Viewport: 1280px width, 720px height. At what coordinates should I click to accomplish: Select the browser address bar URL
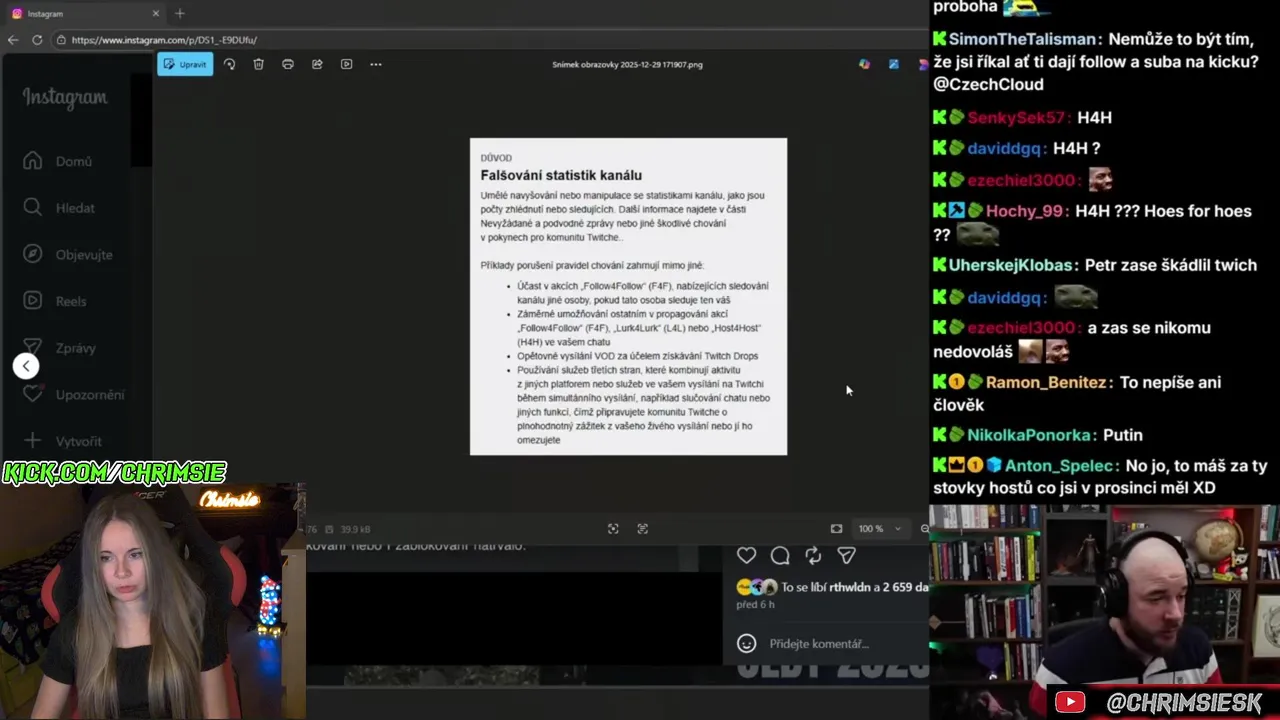(x=164, y=40)
